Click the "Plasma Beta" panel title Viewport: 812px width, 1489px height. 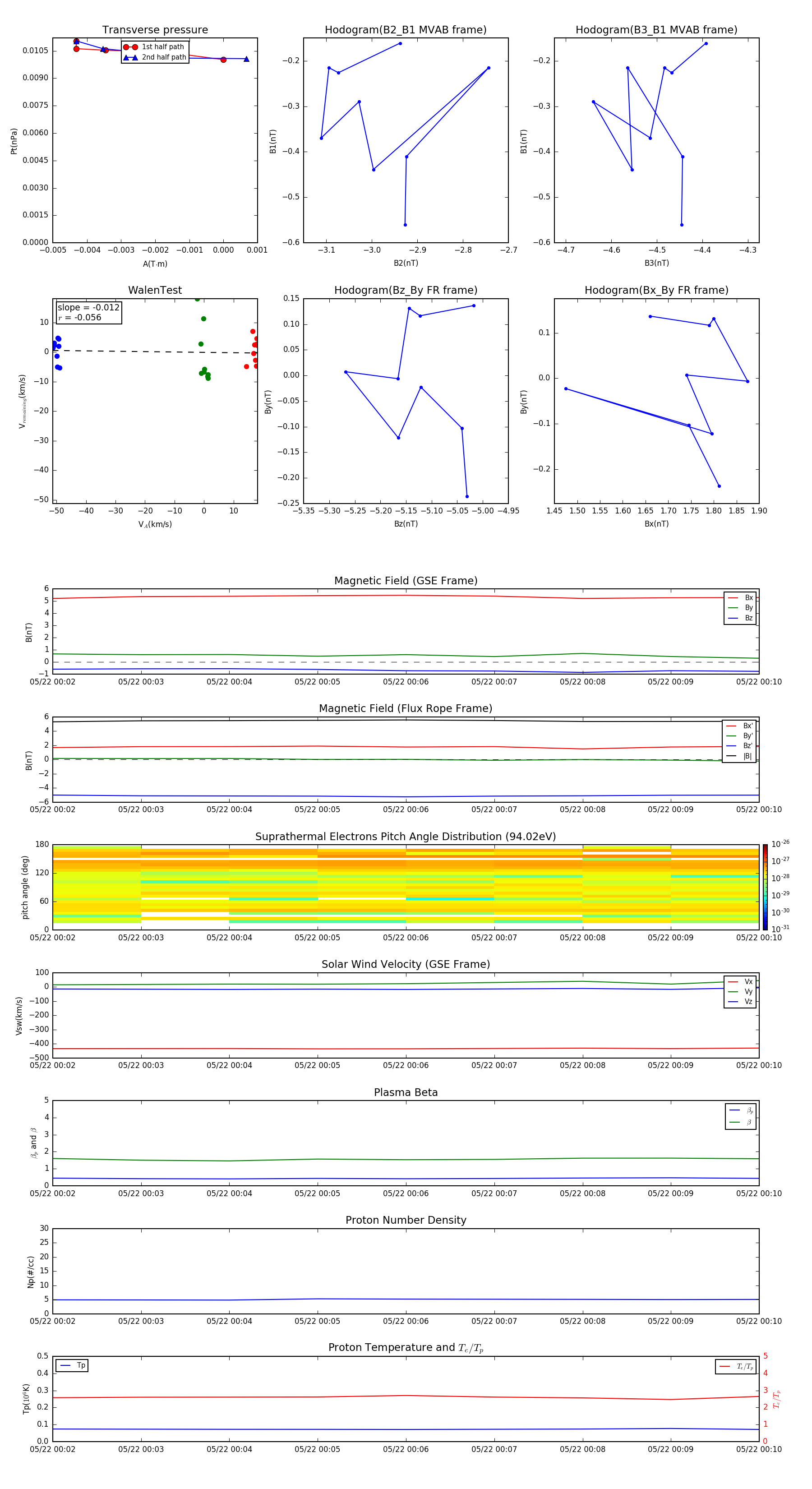point(406,1092)
